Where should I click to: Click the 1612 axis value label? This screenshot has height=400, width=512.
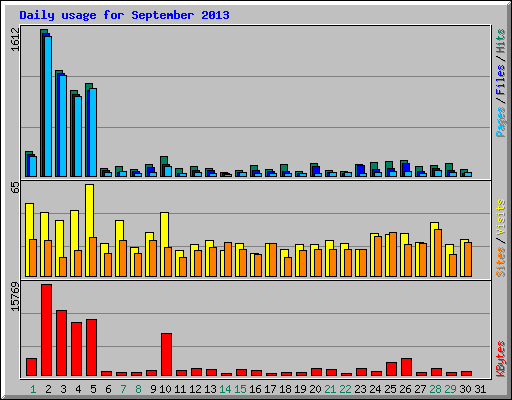[x=15, y=39]
